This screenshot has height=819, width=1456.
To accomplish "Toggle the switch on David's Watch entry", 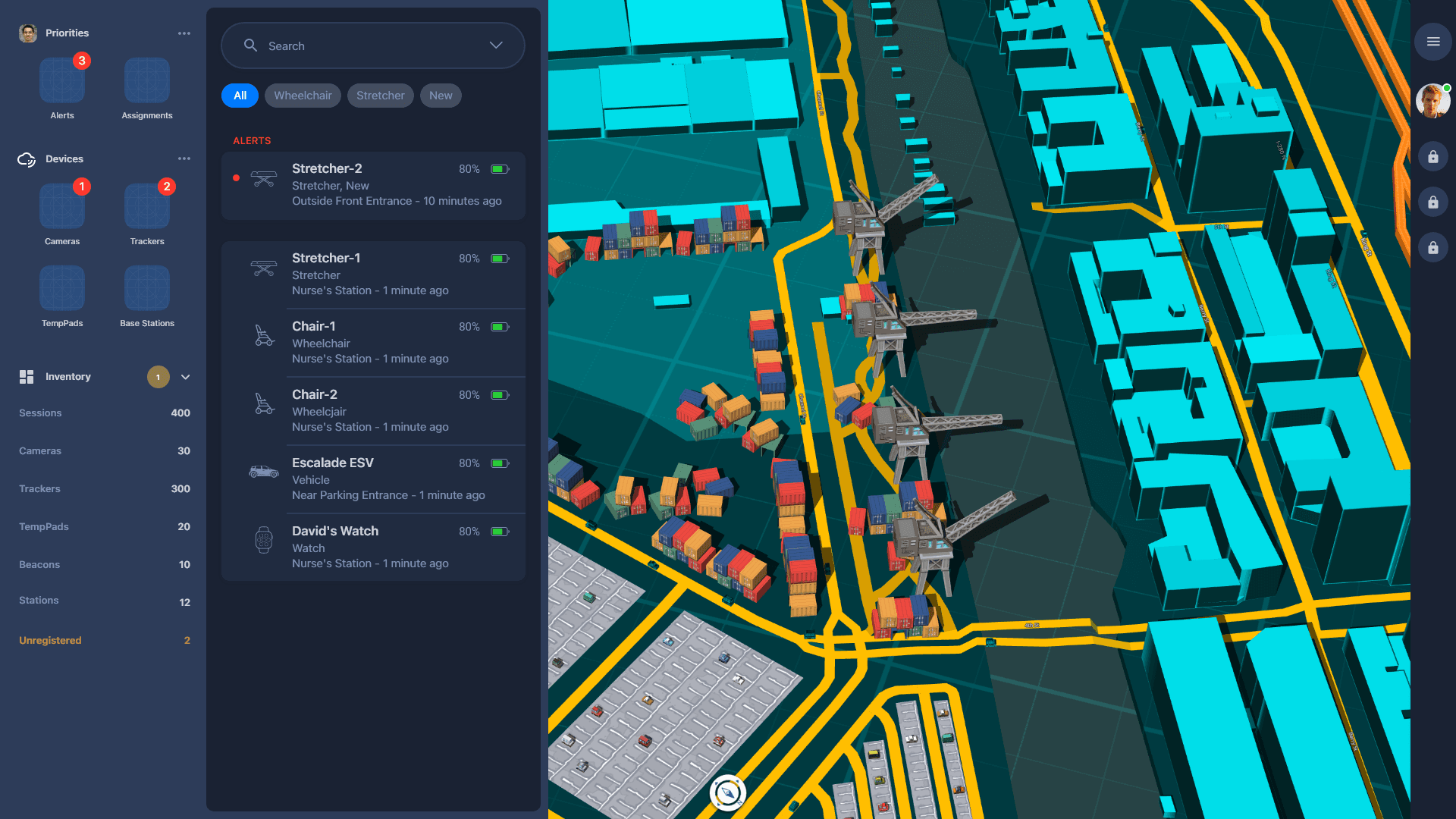I will pyautogui.click(x=500, y=532).
